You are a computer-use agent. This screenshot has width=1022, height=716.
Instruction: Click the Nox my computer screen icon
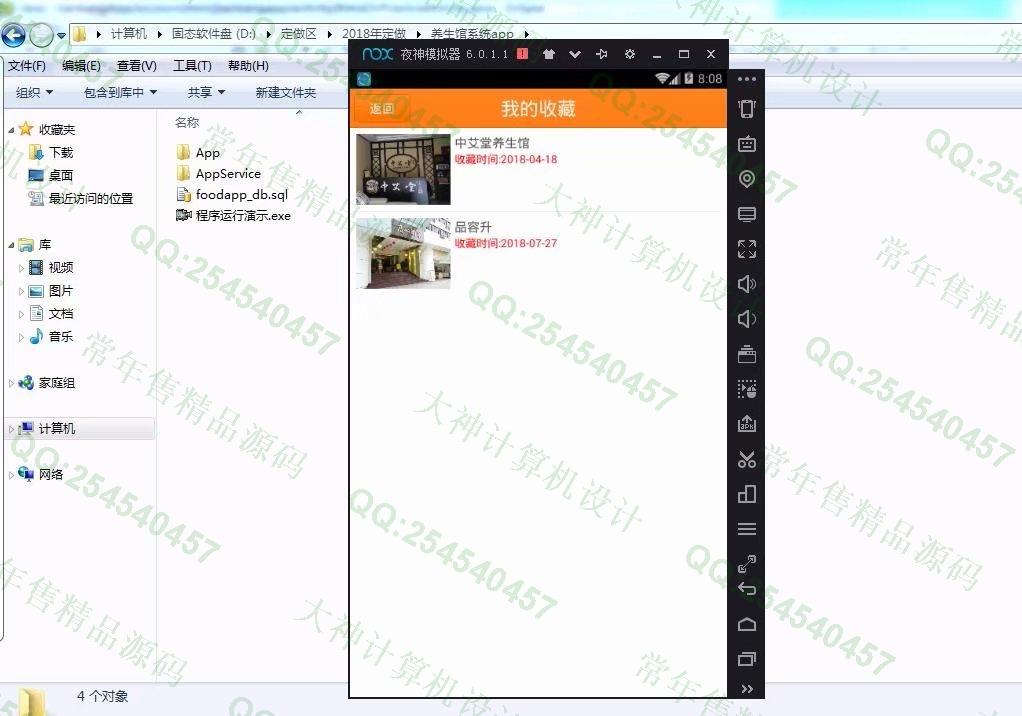(x=747, y=214)
